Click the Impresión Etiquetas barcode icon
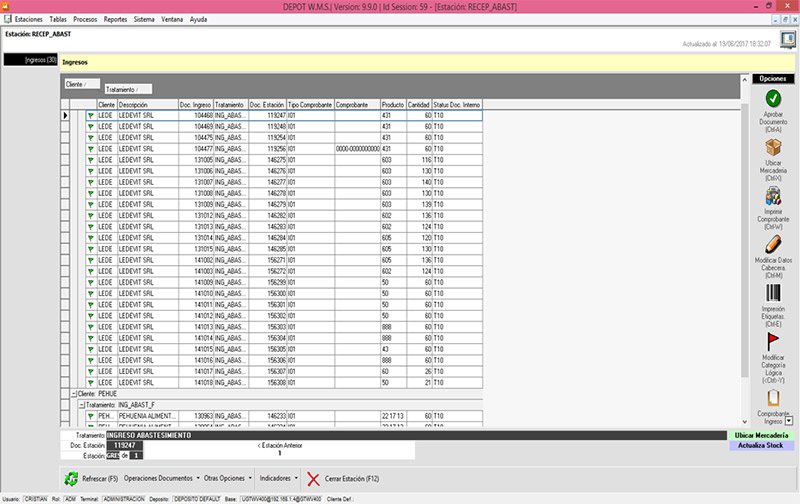800x504 pixels. coord(772,293)
